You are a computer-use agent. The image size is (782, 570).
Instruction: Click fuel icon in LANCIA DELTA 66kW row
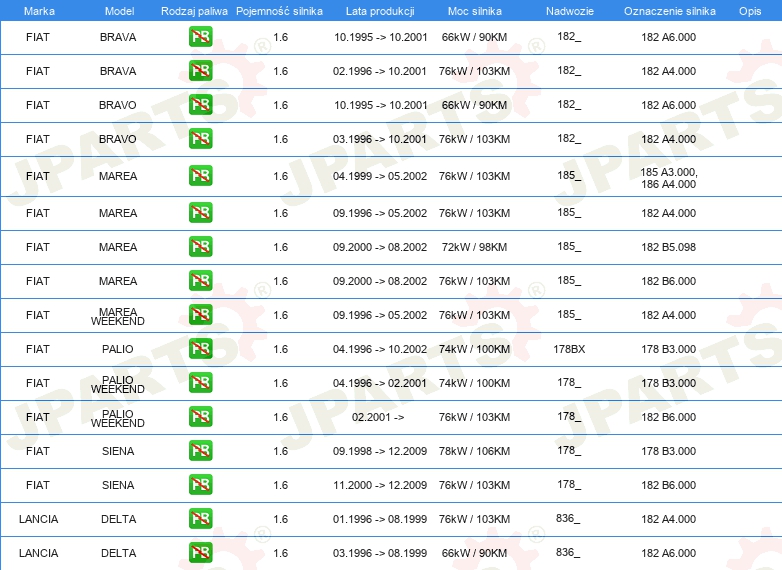[x=200, y=553]
